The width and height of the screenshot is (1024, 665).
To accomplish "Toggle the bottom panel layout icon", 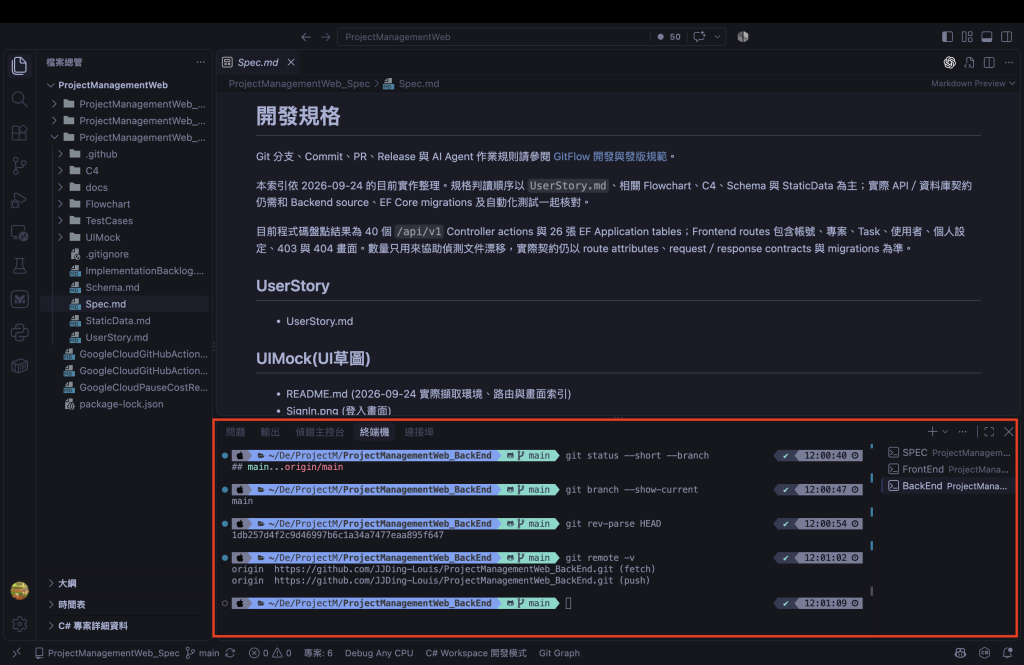I will 987,37.
